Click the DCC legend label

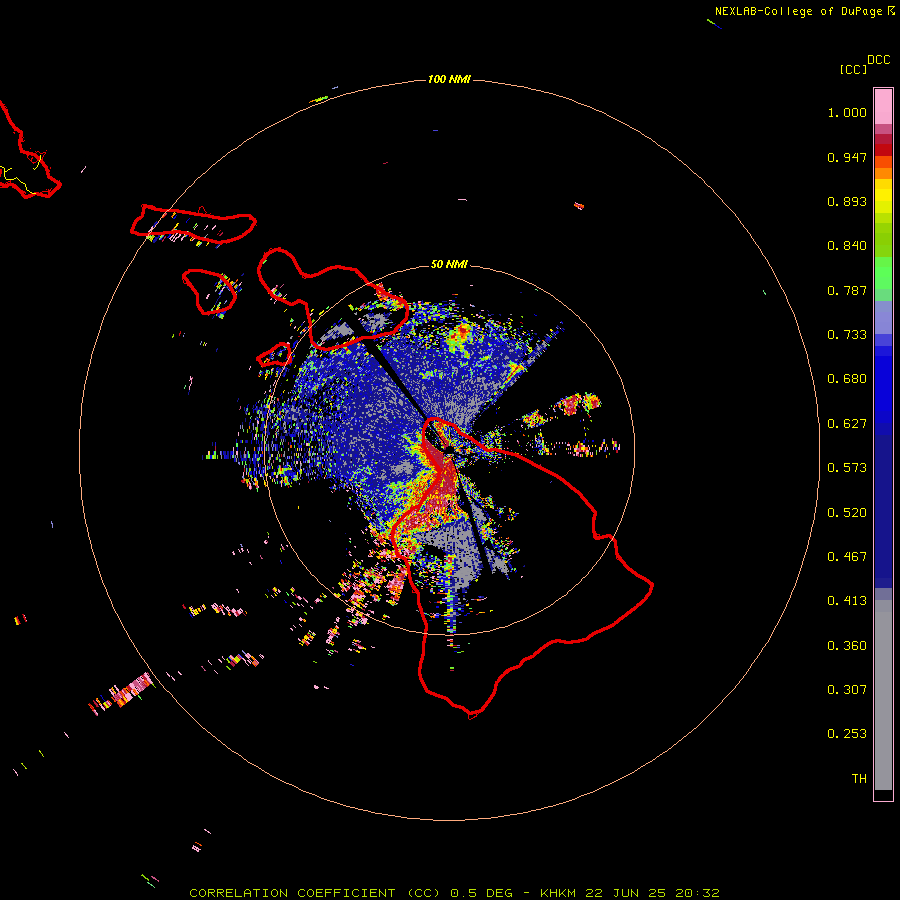(x=879, y=60)
